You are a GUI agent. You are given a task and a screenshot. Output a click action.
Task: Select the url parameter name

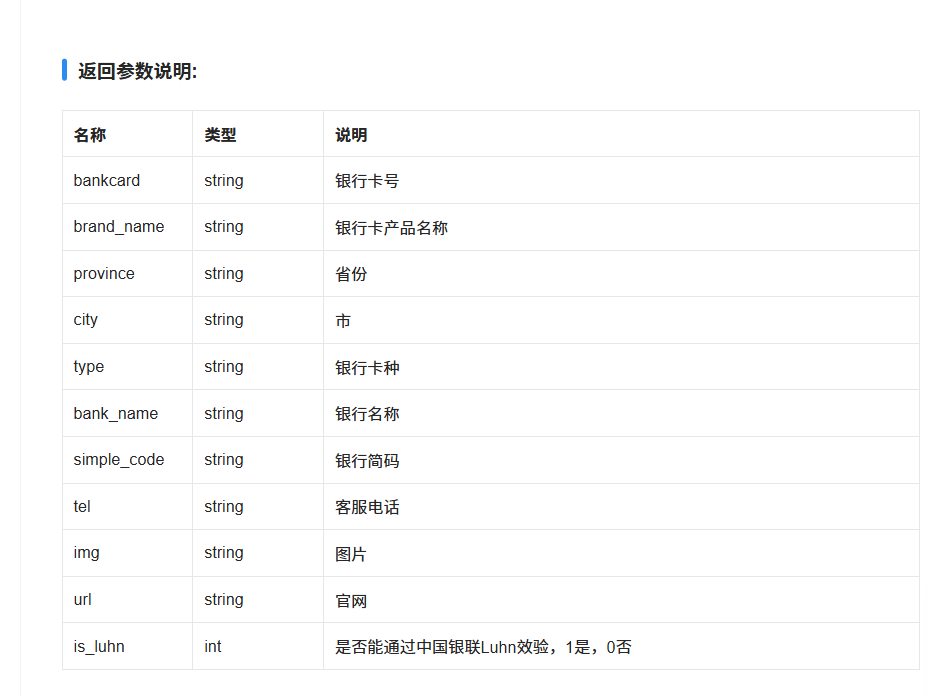(x=82, y=599)
